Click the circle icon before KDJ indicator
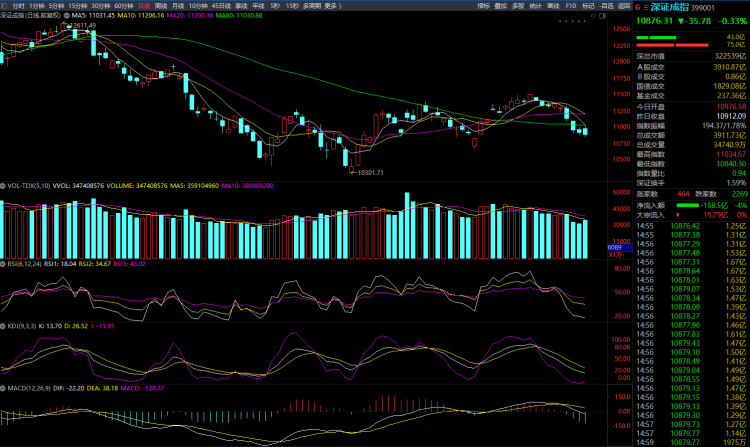This screenshot has height=447, width=750. click(4, 325)
